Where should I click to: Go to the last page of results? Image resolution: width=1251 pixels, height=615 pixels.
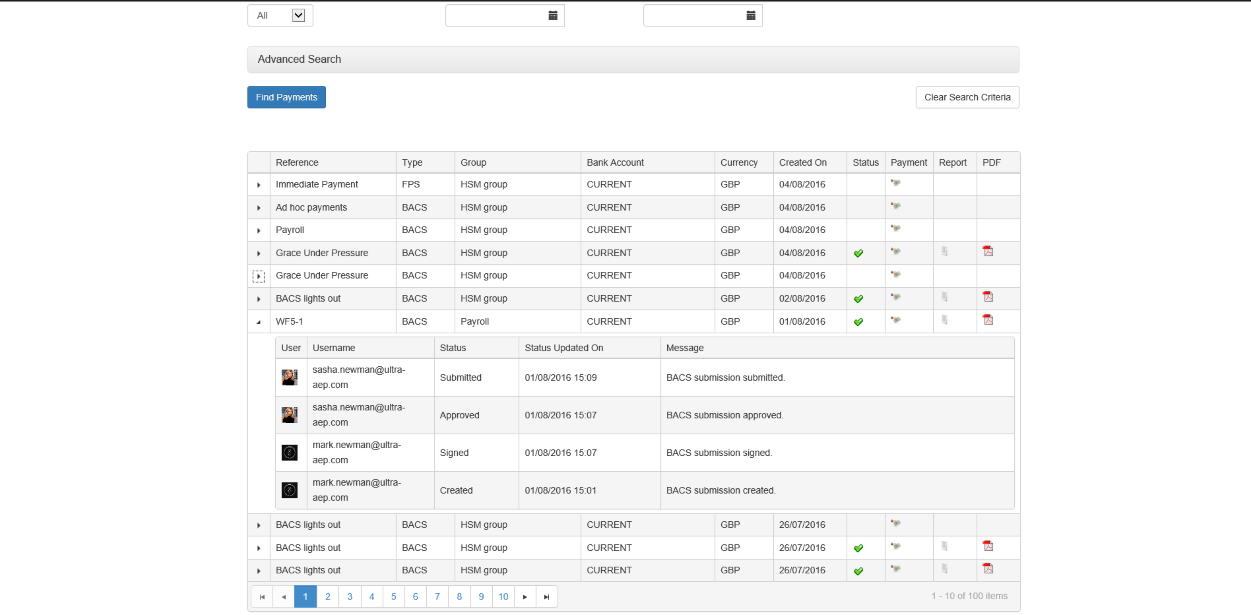coord(546,597)
